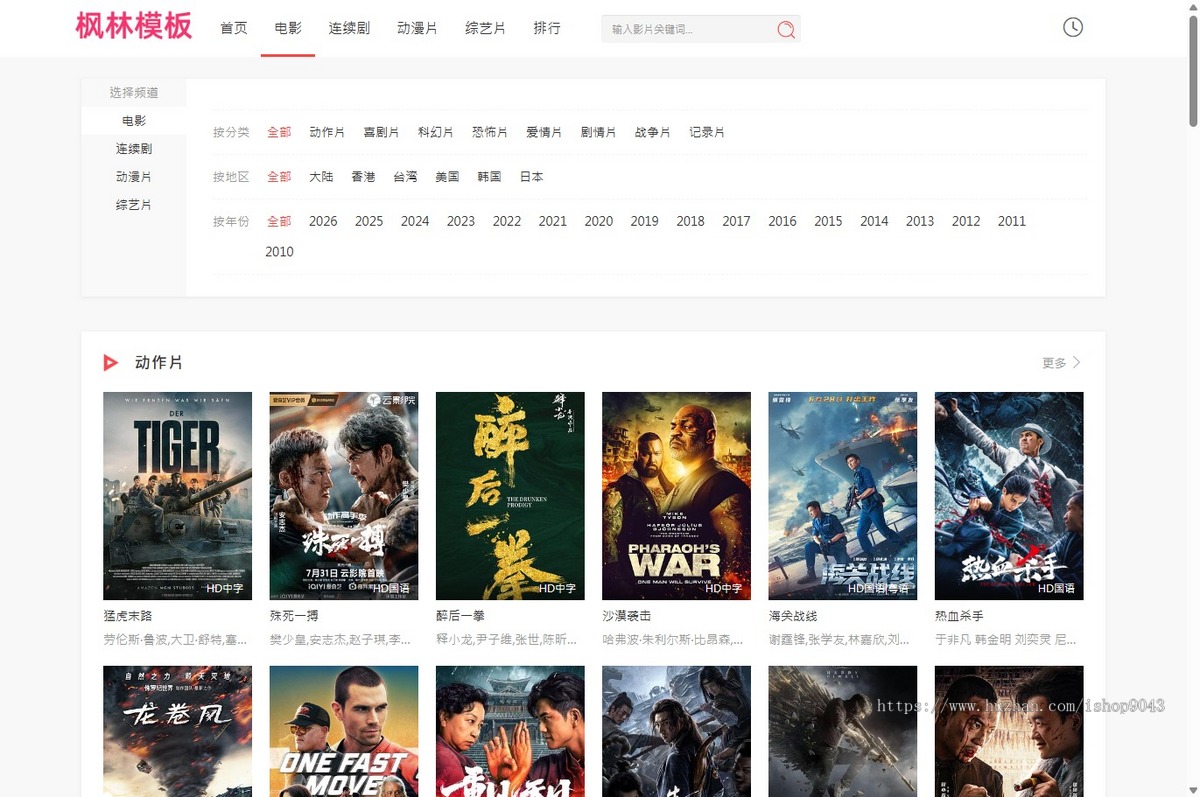Filter by 爱情片 category
1200x797 pixels.
(544, 132)
